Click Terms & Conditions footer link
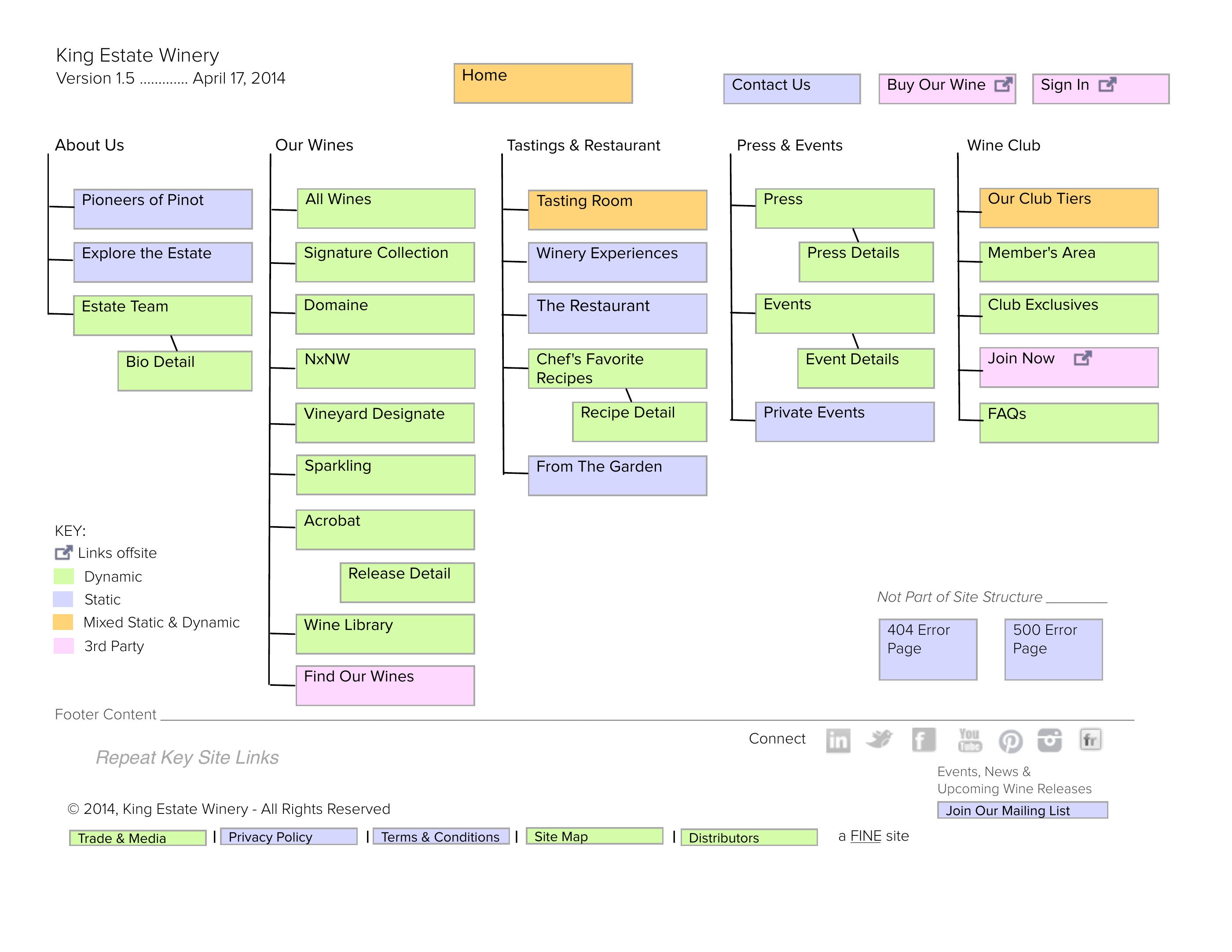Viewport: 1232px width, 952px height. pyautogui.click(x=441, y=836)
